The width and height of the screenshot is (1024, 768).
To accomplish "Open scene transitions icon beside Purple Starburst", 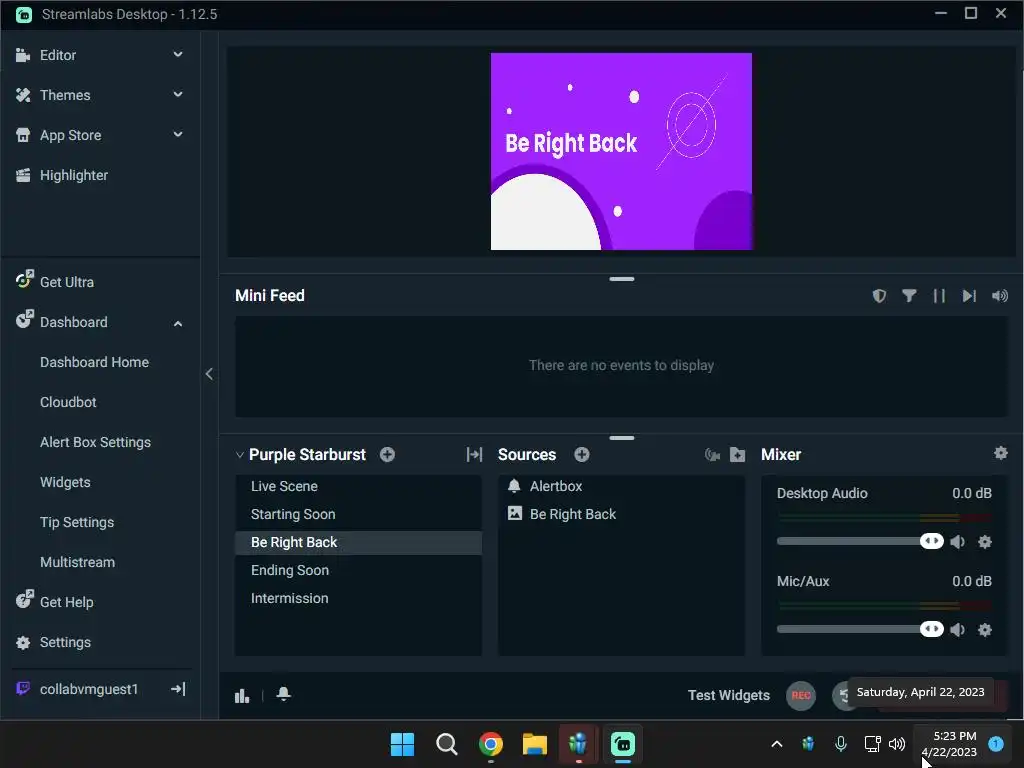I will (x=474, y=455).
